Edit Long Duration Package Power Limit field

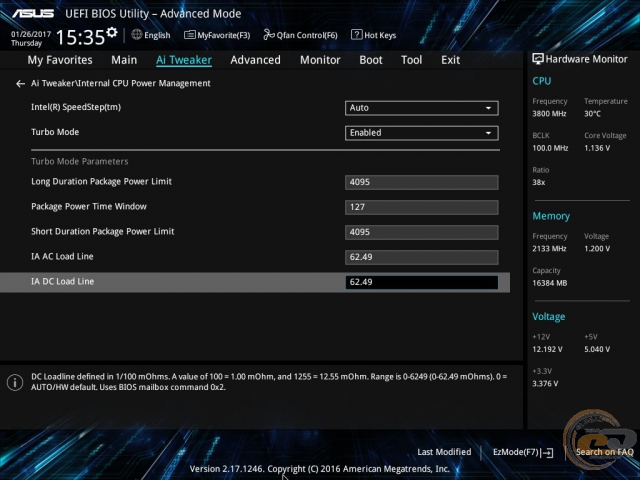[x=422, y=182]
